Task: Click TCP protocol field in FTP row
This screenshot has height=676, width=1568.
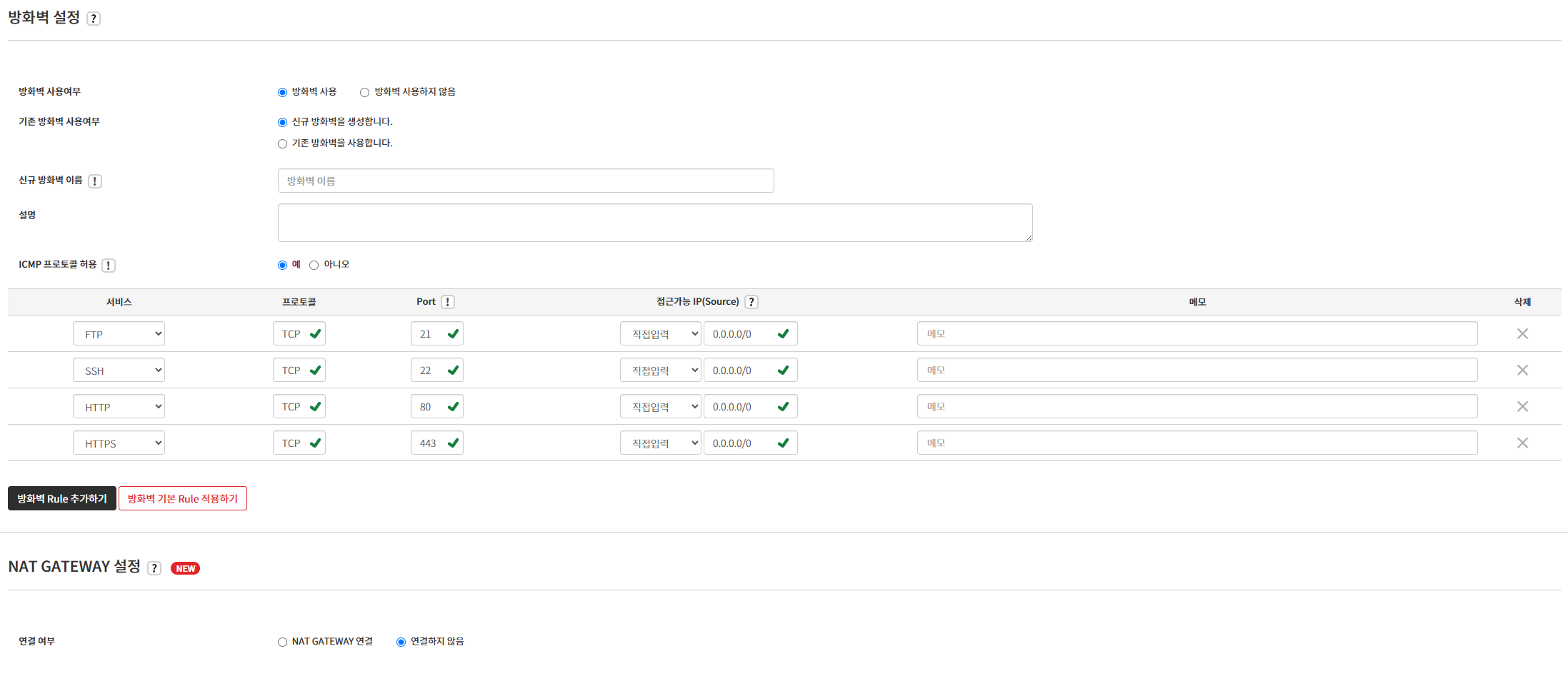Action: (x=299, y=333)
